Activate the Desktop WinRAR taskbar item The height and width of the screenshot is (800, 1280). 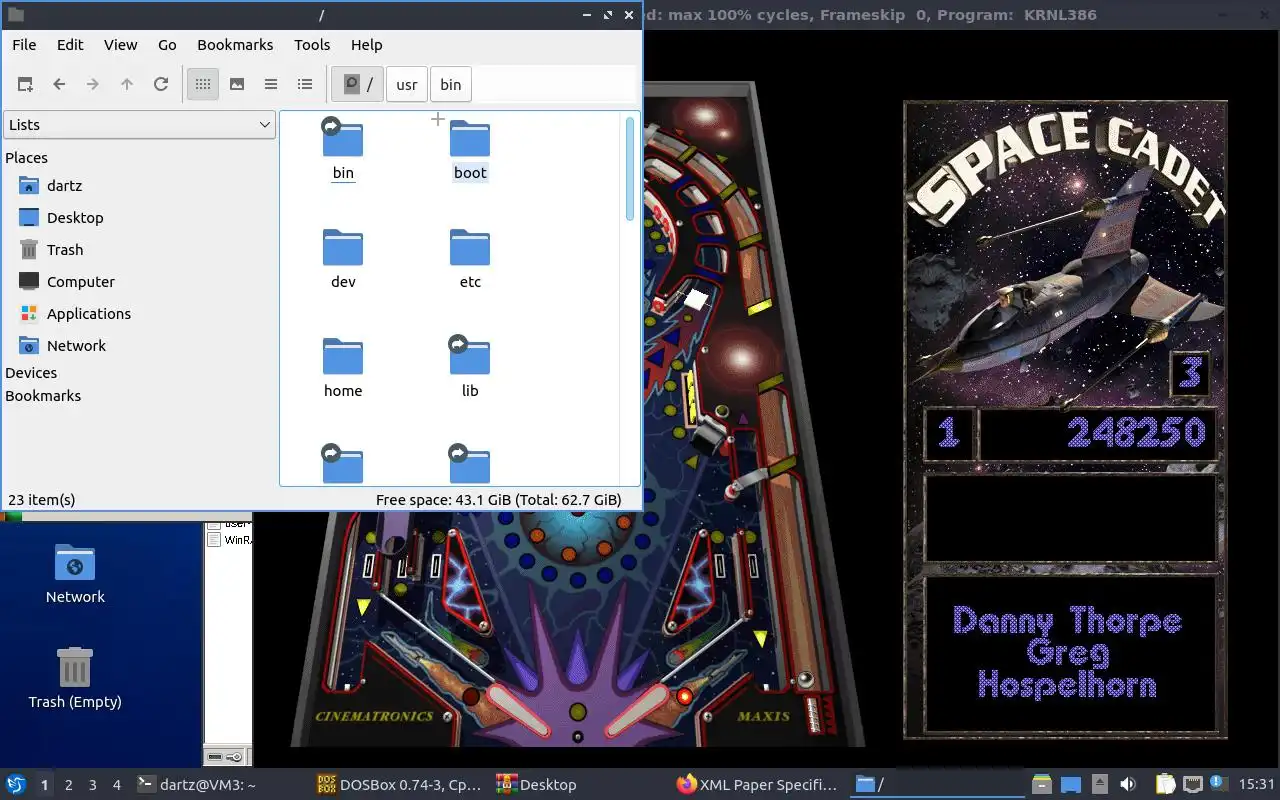point(580,785)
